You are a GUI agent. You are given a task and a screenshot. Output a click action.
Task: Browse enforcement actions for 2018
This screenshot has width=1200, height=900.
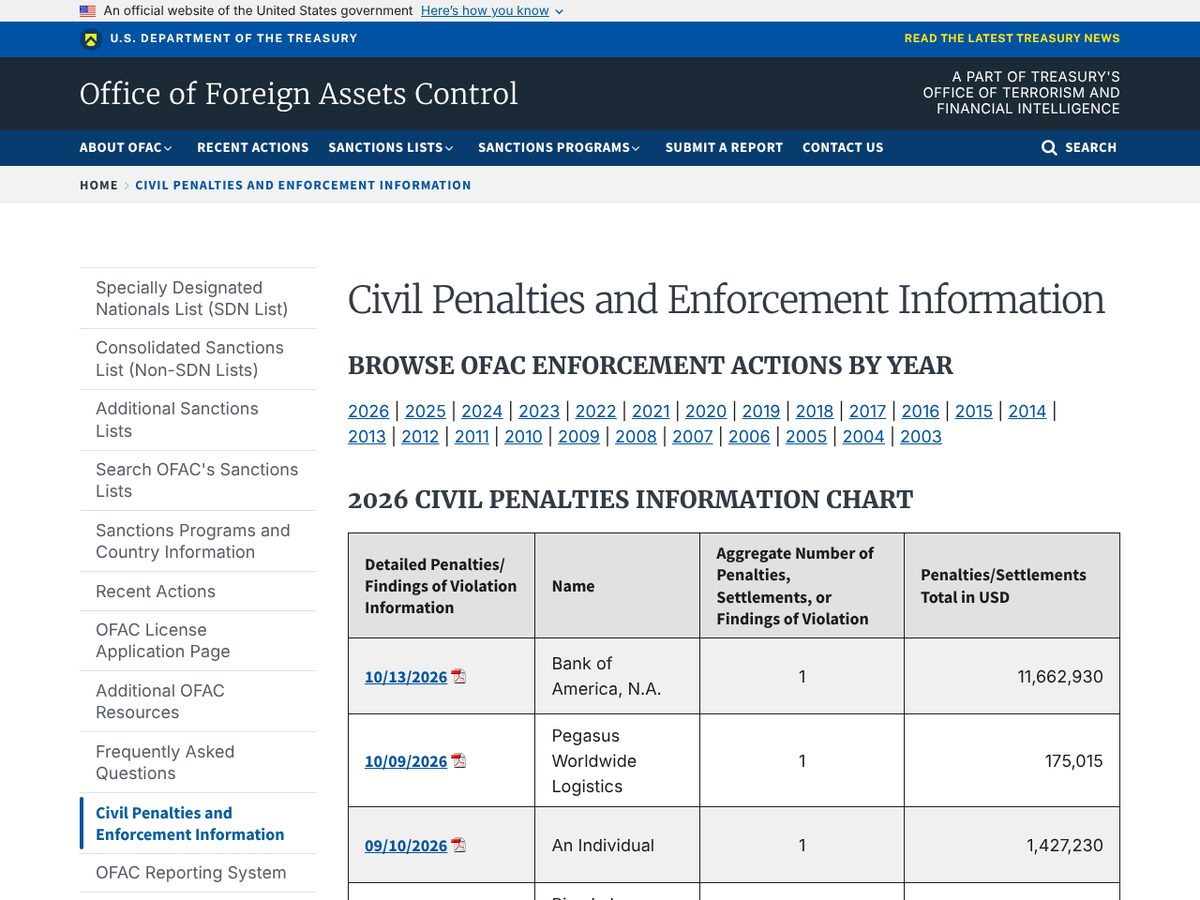click(x=815, y=411)
